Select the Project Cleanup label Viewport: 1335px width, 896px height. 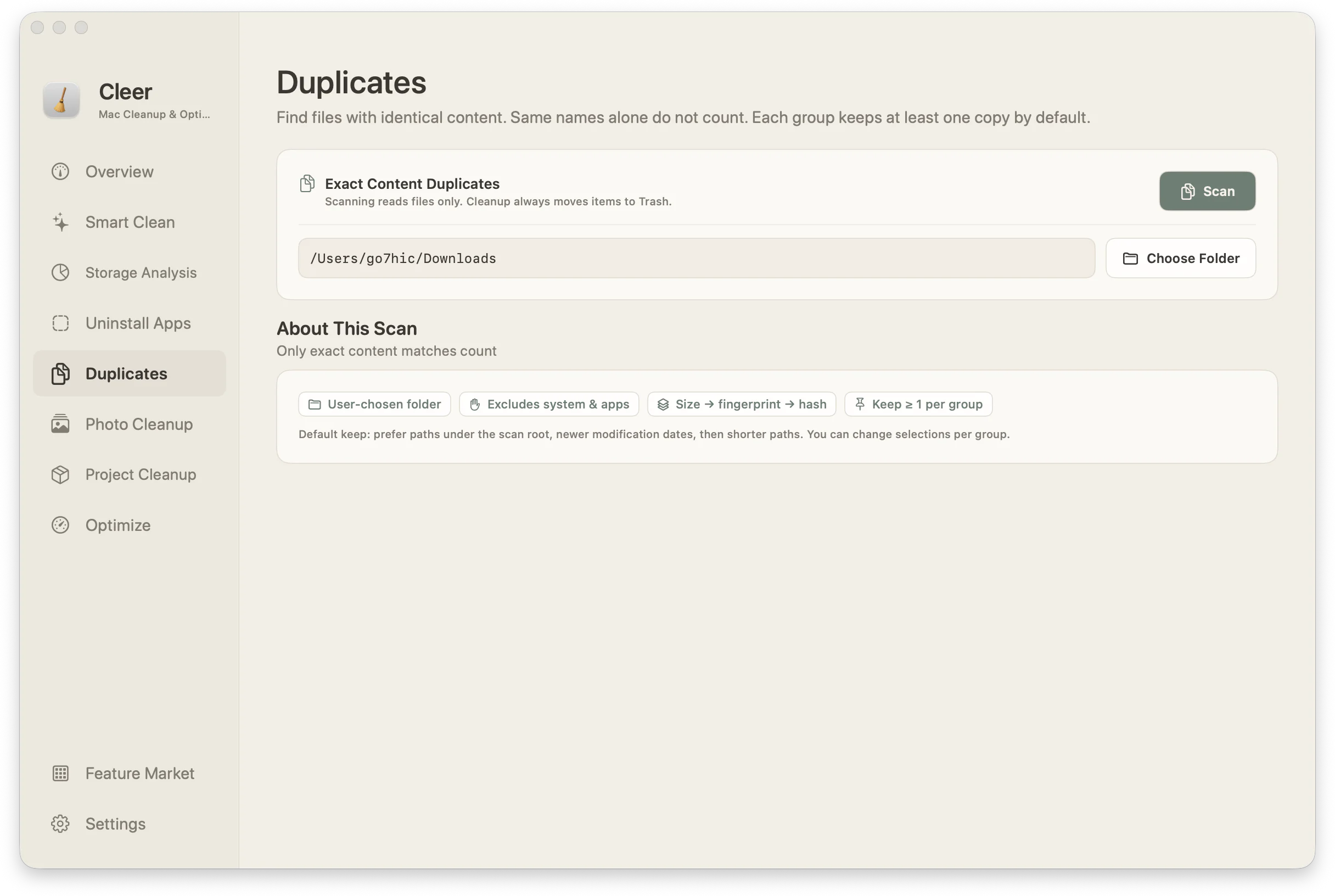[141, 474]
